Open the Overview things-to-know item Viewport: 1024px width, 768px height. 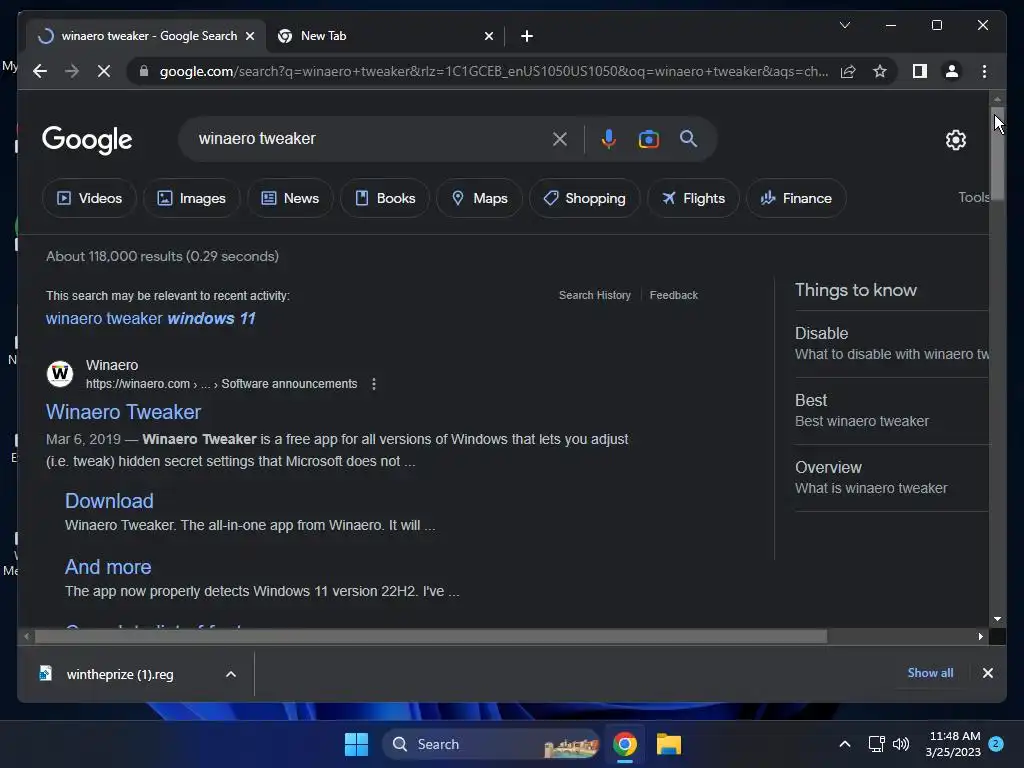(891, 477)
